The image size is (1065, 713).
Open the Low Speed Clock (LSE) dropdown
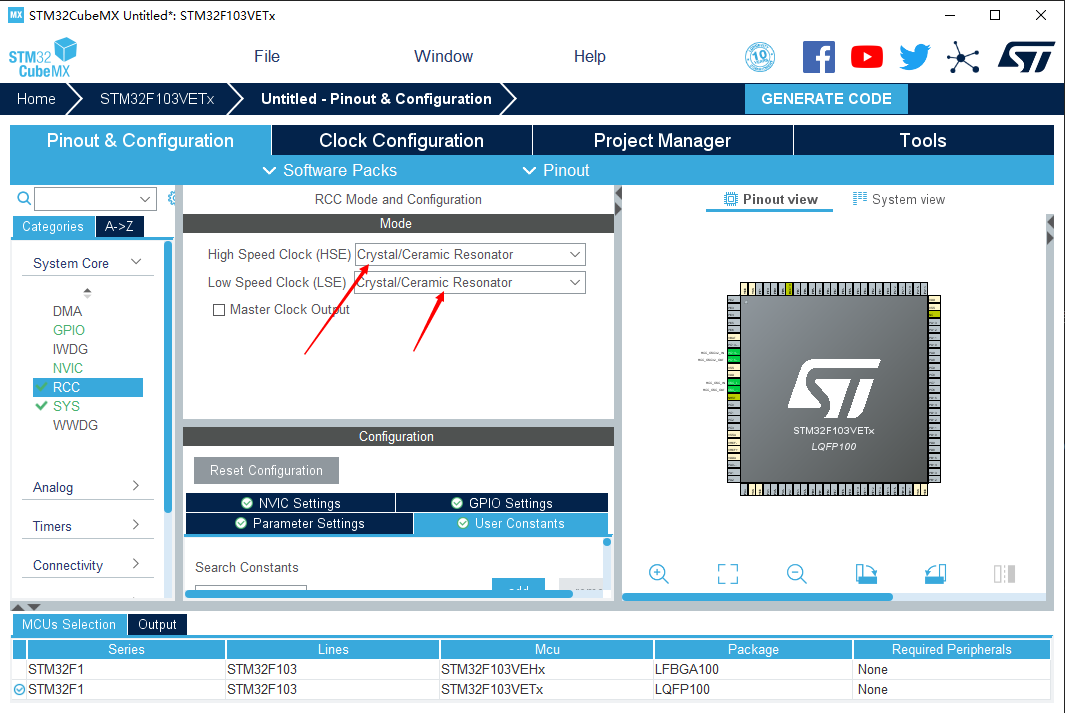(x=470, y=282)
